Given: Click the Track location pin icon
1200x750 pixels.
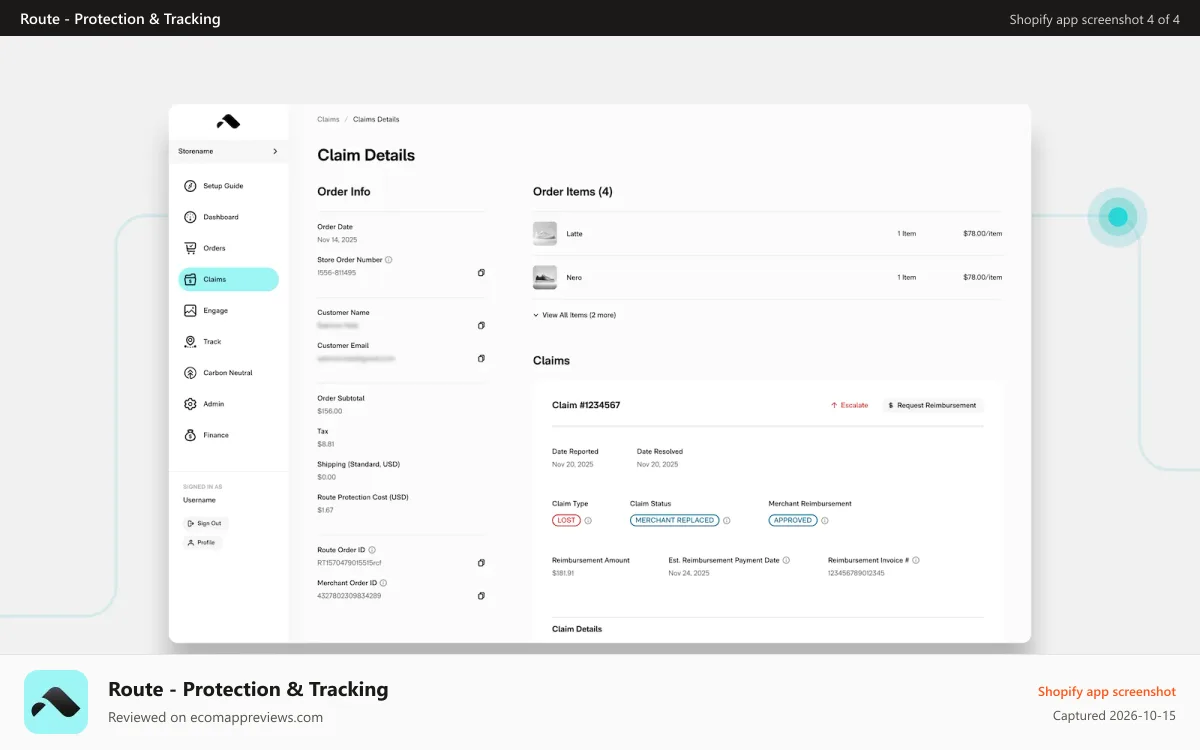Looking at the screenshot, I should 190,342.
